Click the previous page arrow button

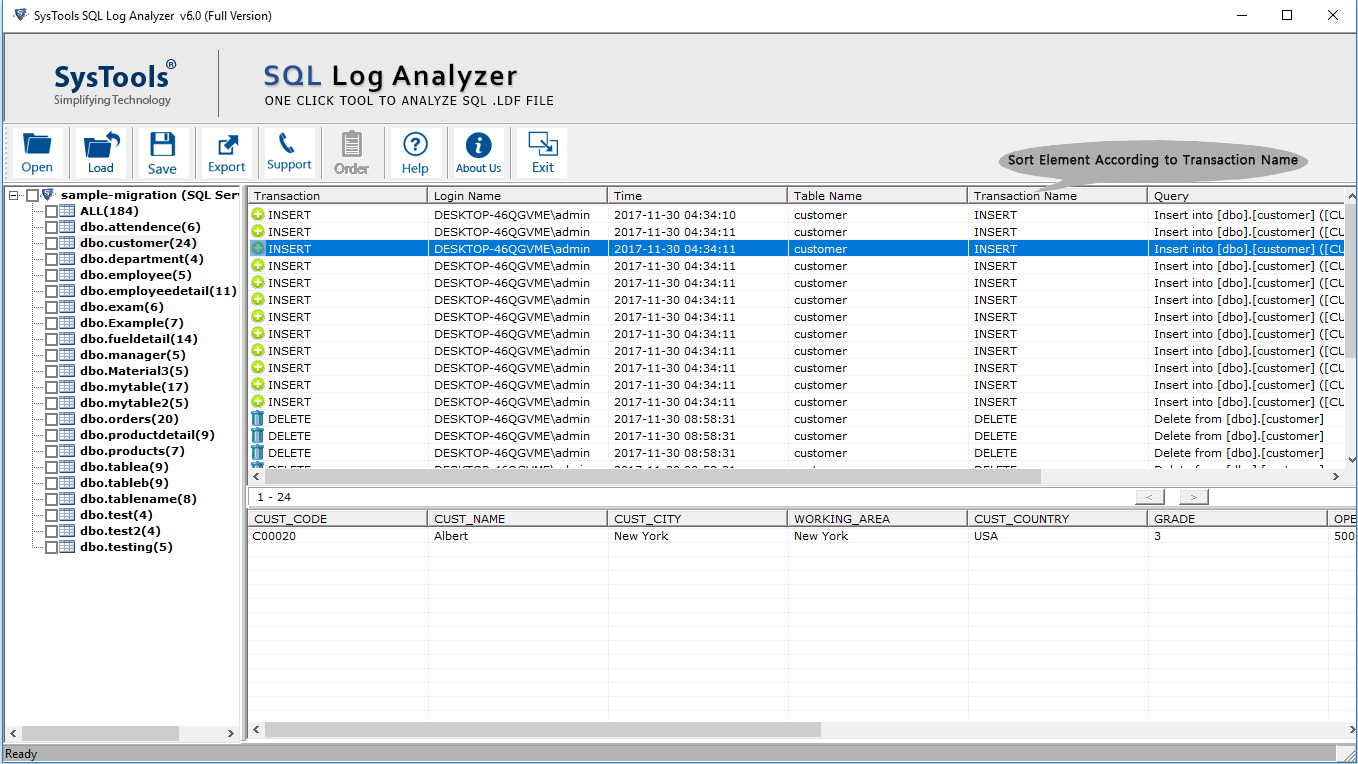pyautogui.click(x=1150, y=497)
